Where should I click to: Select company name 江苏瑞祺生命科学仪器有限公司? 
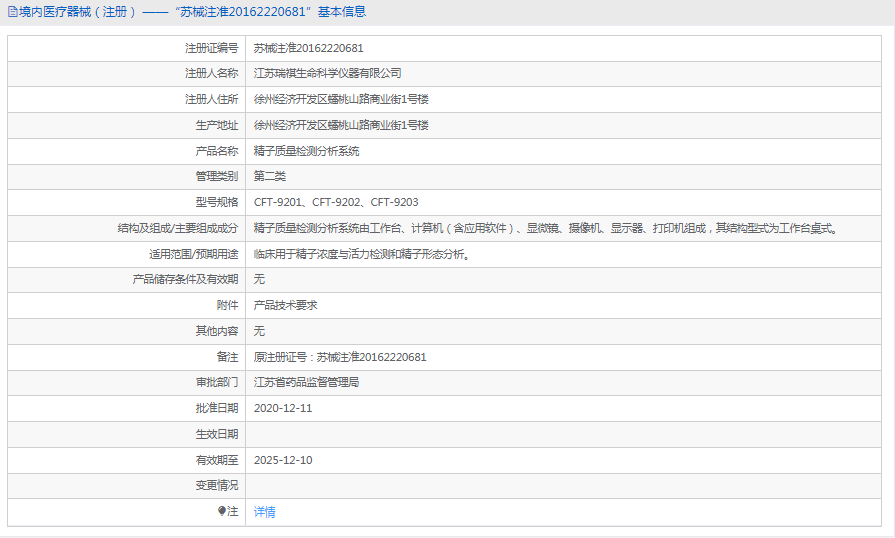(x=327, y=73)
